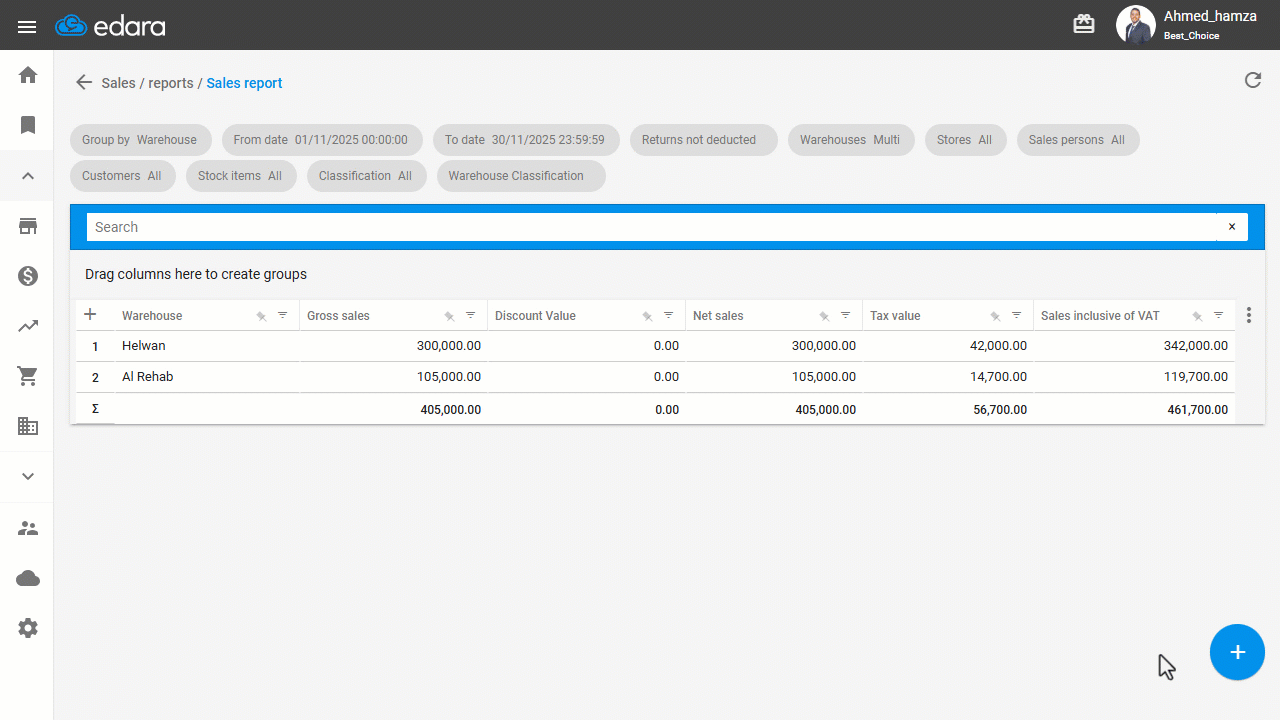Change the To date filter

(526, 140)
